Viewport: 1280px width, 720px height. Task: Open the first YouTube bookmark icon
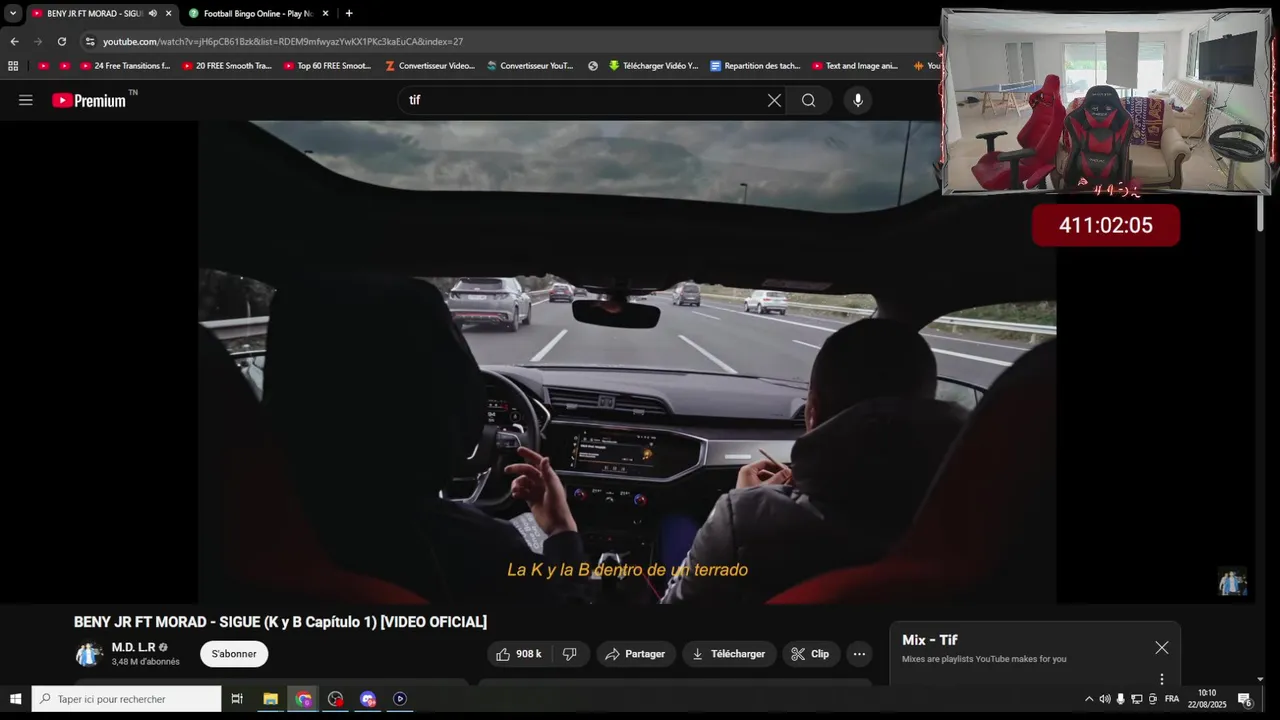click(x=43, y=66)
